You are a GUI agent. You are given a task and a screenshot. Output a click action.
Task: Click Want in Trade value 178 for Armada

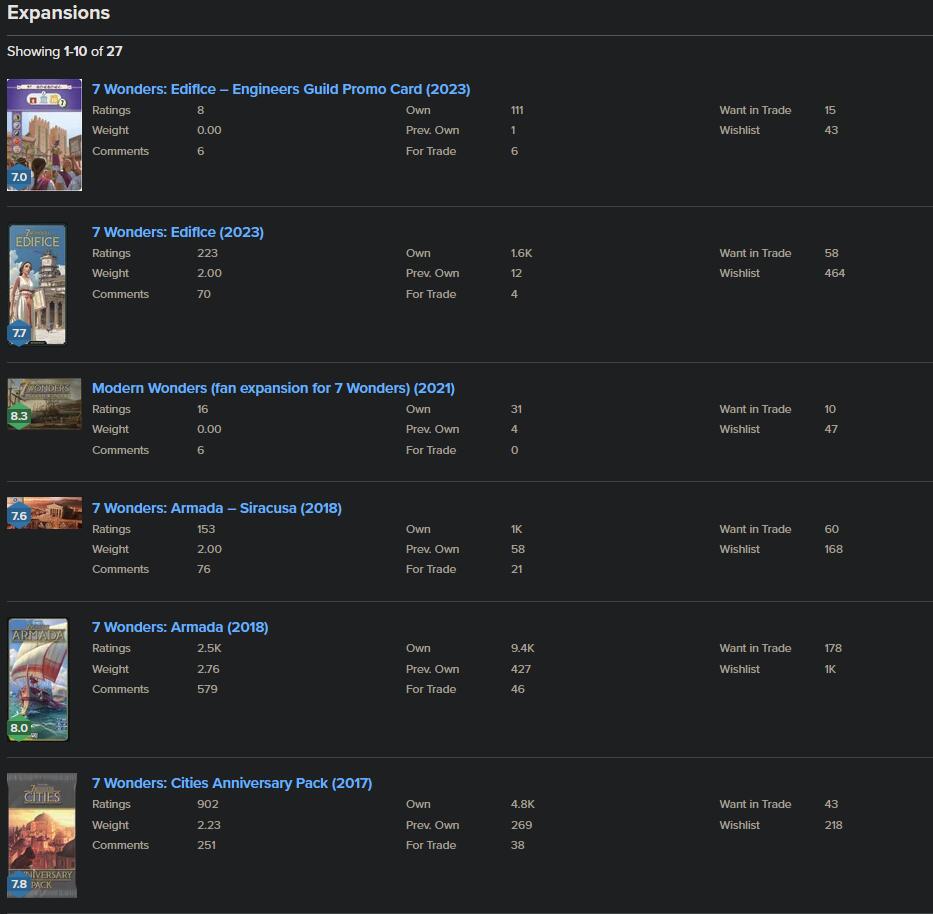(x=833, y=648)
